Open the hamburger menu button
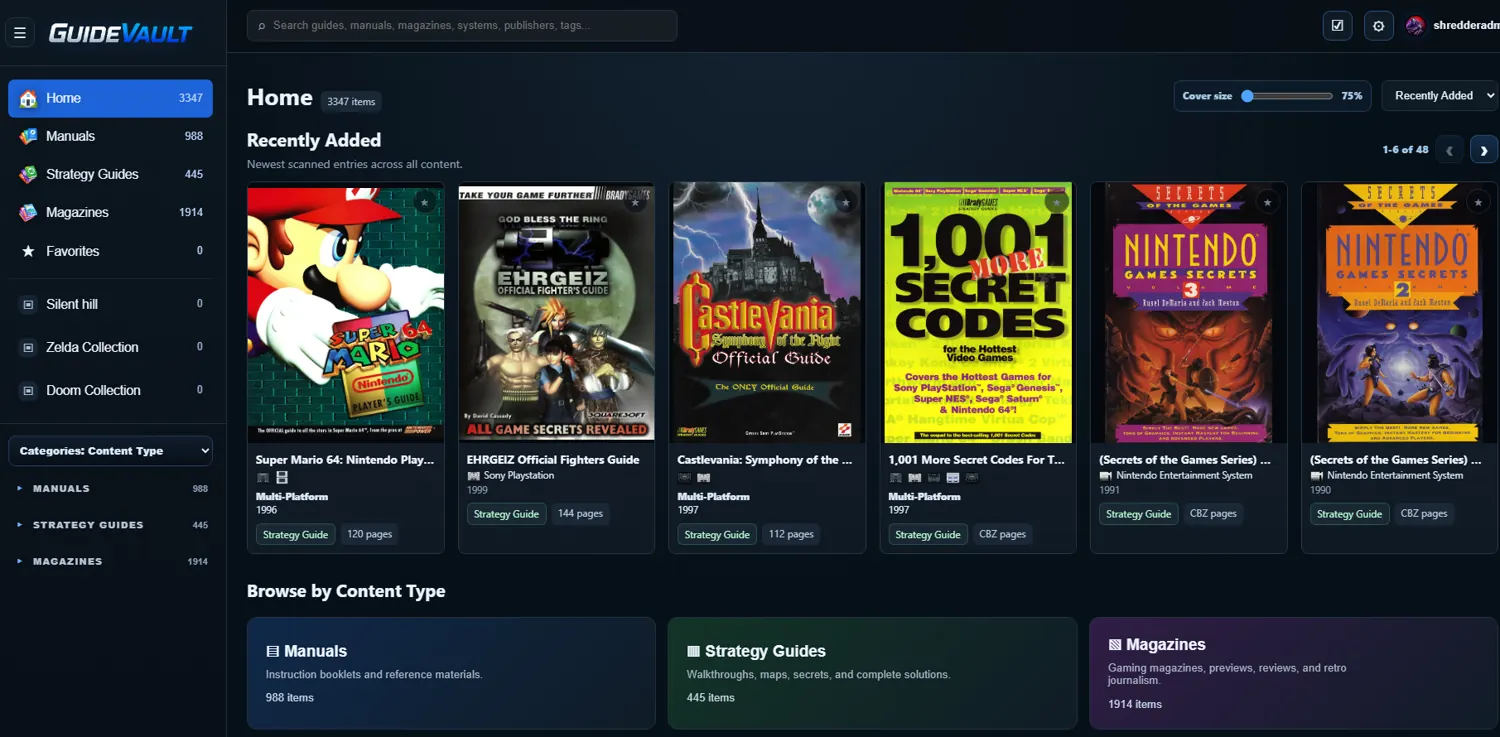Screen dimensions: 1500x737 pos(20,33)
